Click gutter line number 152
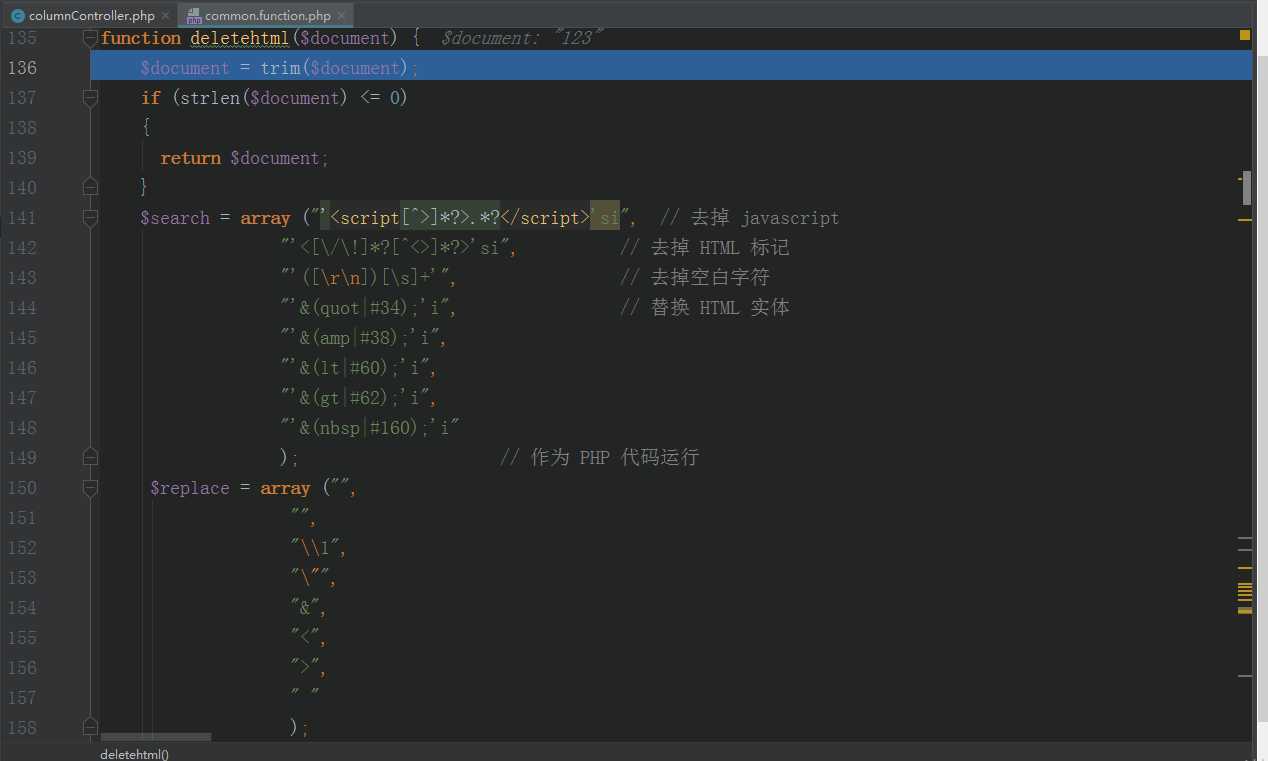The width and height of the screenshot is (1268, 761). point(22,548)
